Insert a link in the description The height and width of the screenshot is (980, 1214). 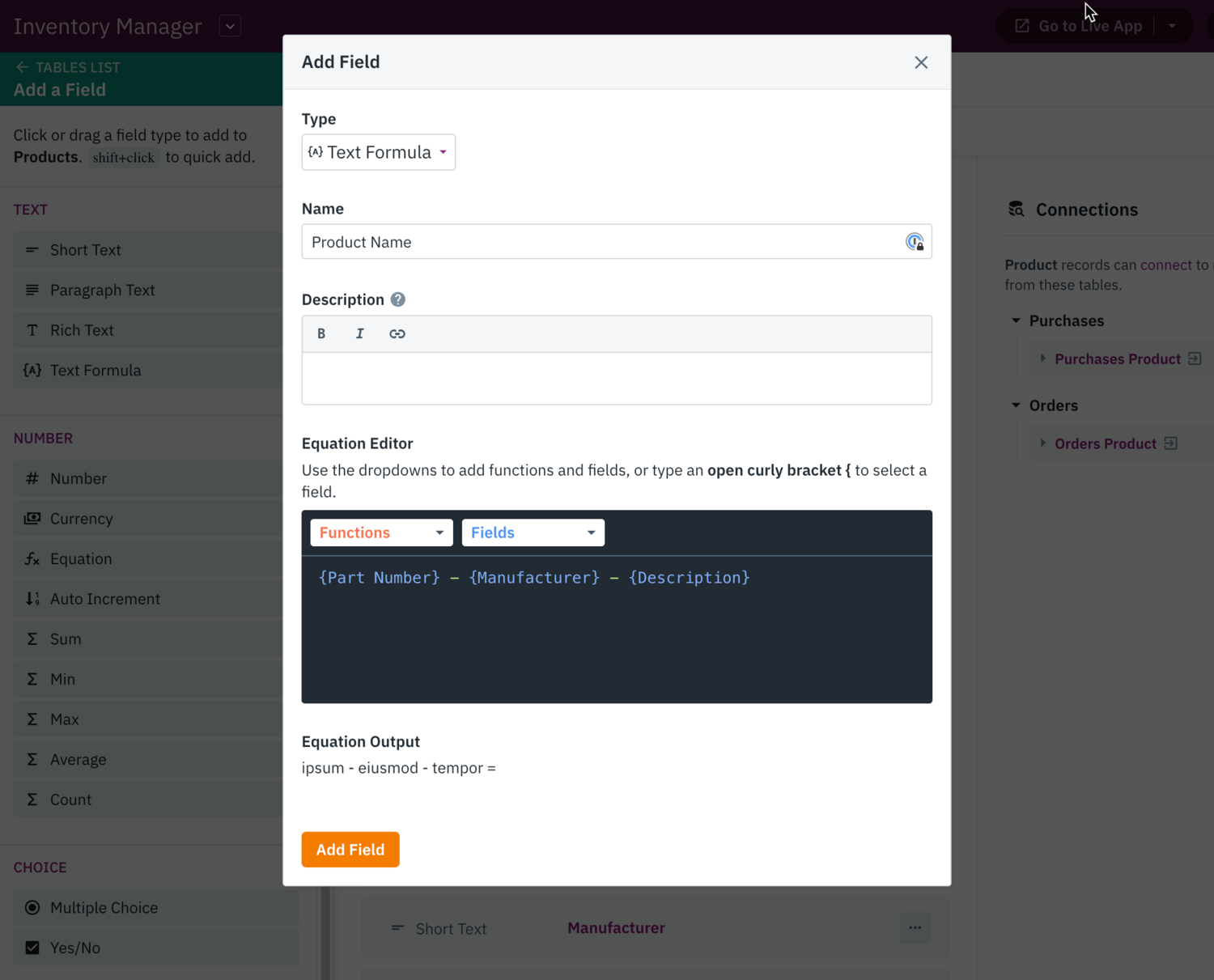[397, 333]
